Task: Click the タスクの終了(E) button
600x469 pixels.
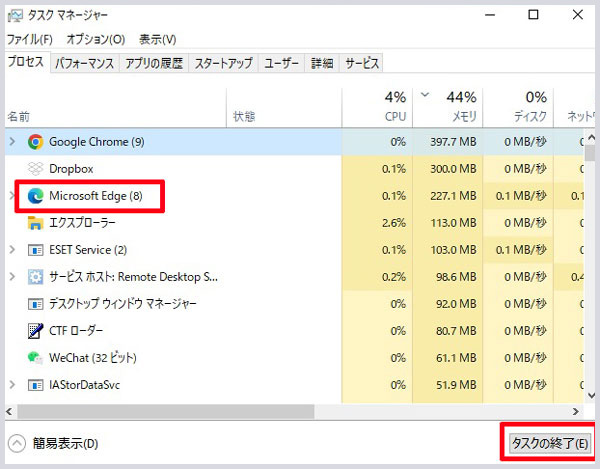Action: [x=550, y=444]
